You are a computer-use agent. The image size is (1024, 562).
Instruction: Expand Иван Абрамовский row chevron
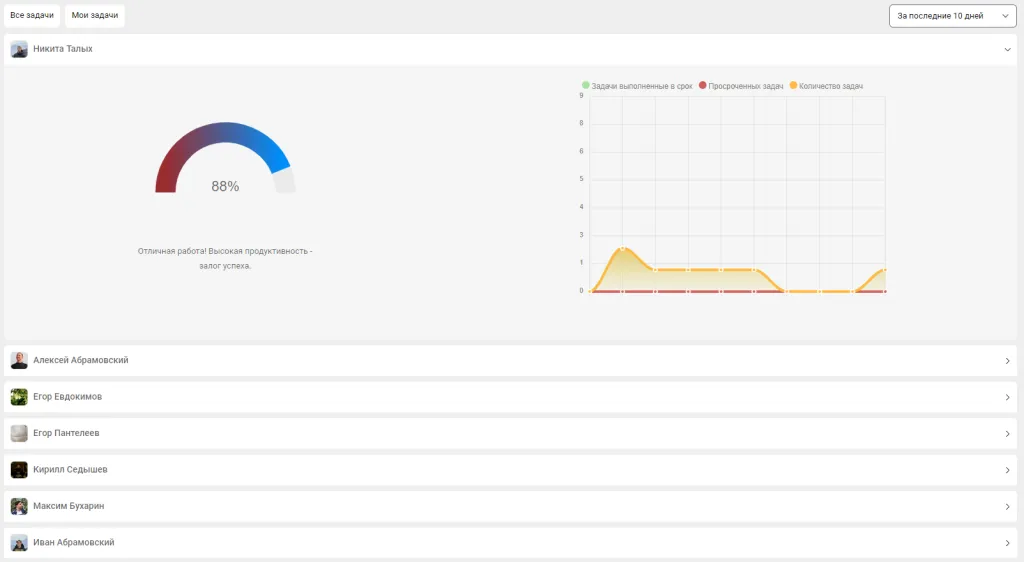coord(1007,543)
